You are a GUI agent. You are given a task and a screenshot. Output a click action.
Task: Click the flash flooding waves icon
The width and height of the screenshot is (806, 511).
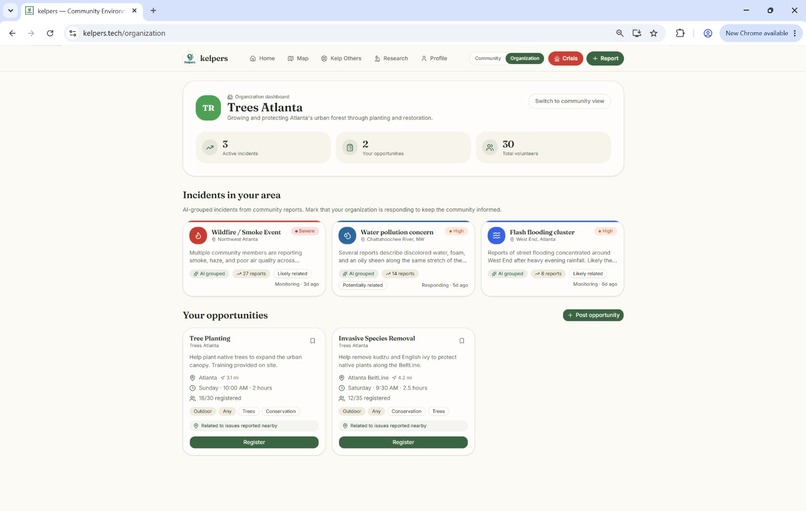[496, 235]
